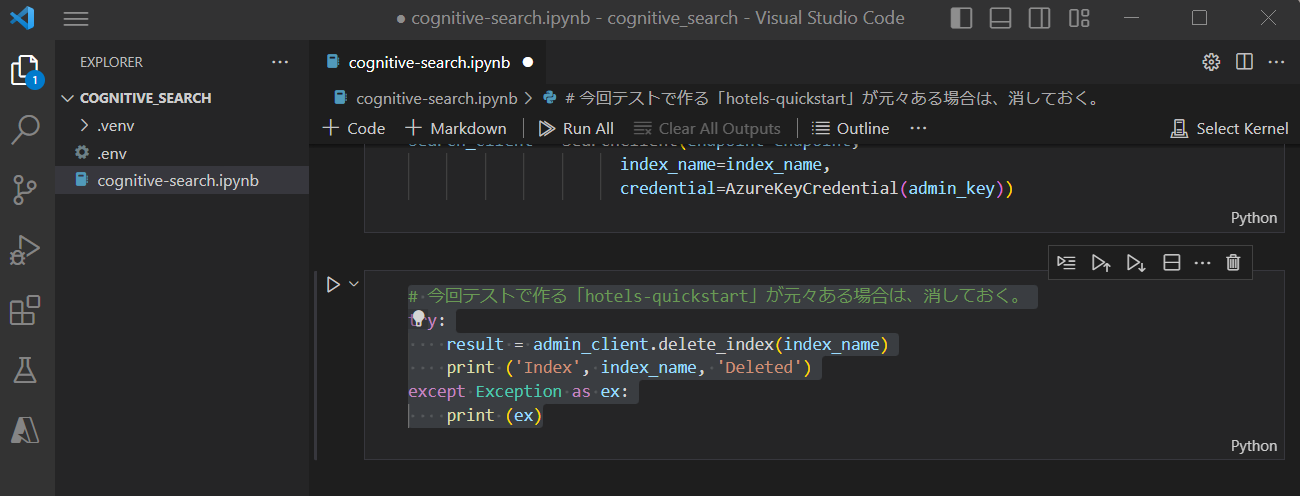This screenshot has width=1300, height=496.
Task: Open Customize Layout options
Action: [1079, 18]
